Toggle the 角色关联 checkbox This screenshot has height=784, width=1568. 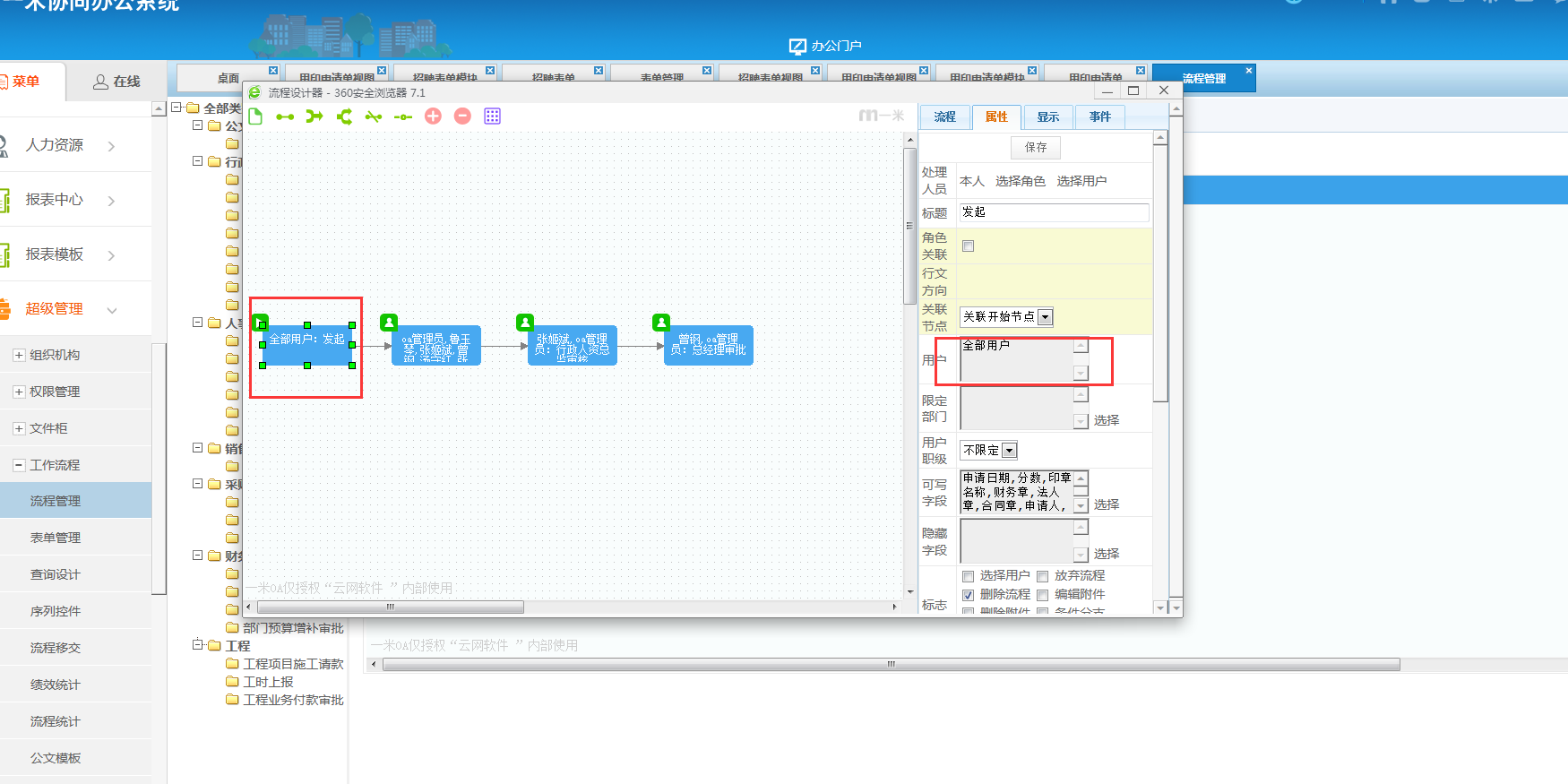click(x=968, y=246)
